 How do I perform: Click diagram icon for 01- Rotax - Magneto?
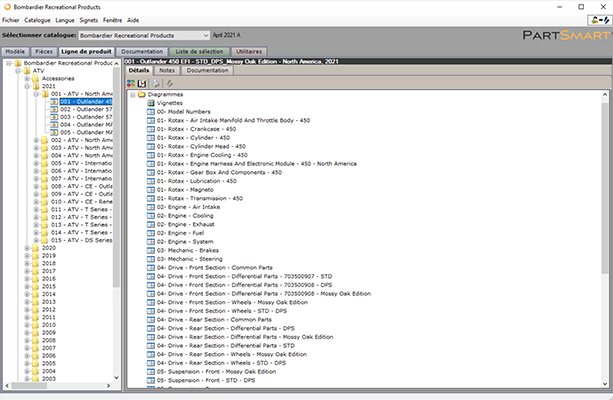pos(150,190)
